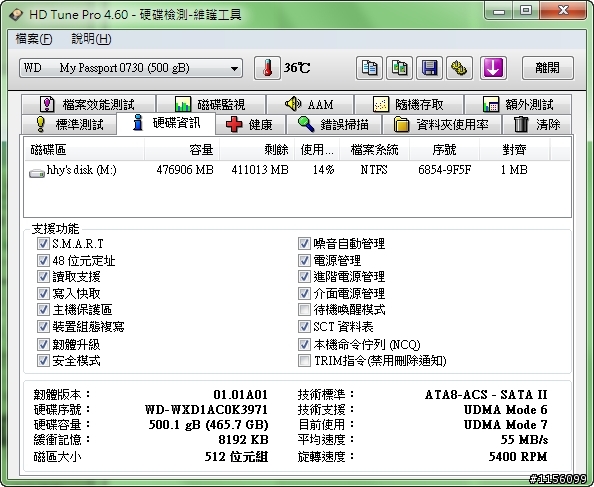Screen dimensions: 594x487
Task: Select the hhy's disk (M:) partition row
Action: tap(297, 170)
